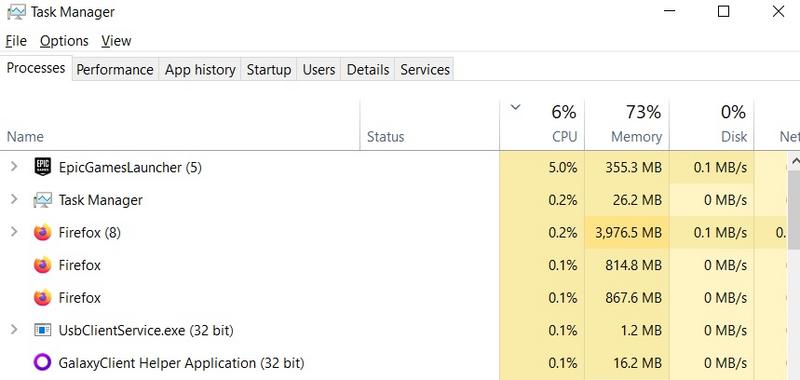Click the Task Manager title bar icon
800x380 pixels.
tap(16, 12)
